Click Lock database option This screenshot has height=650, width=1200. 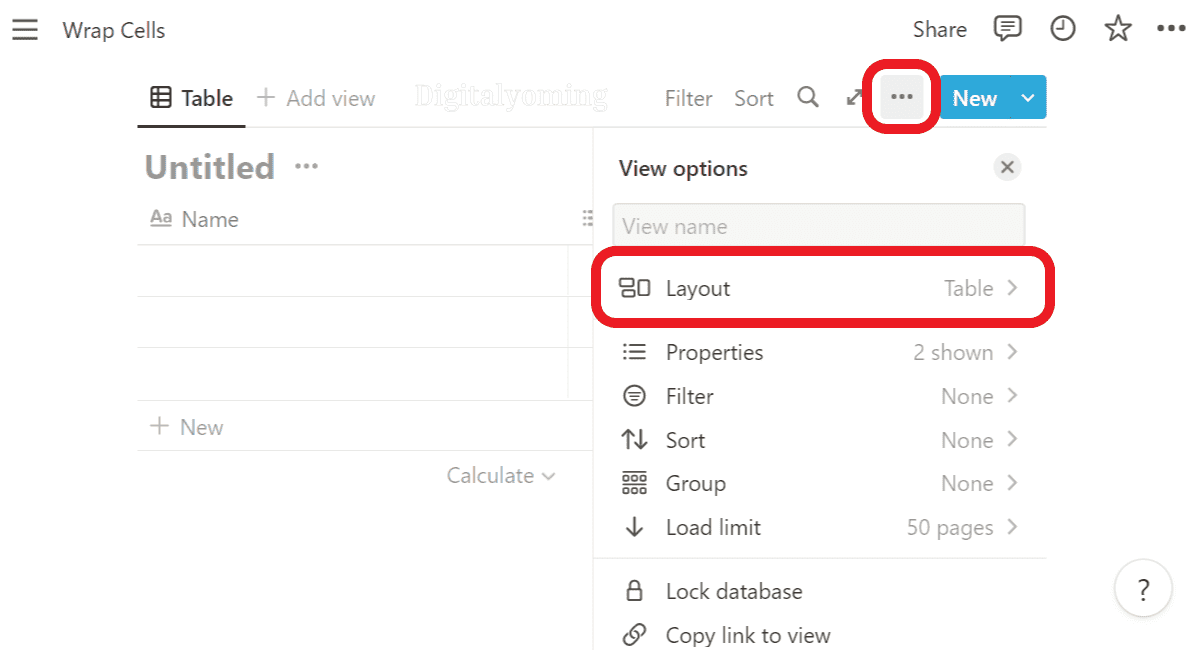click(x=733, y=591)
